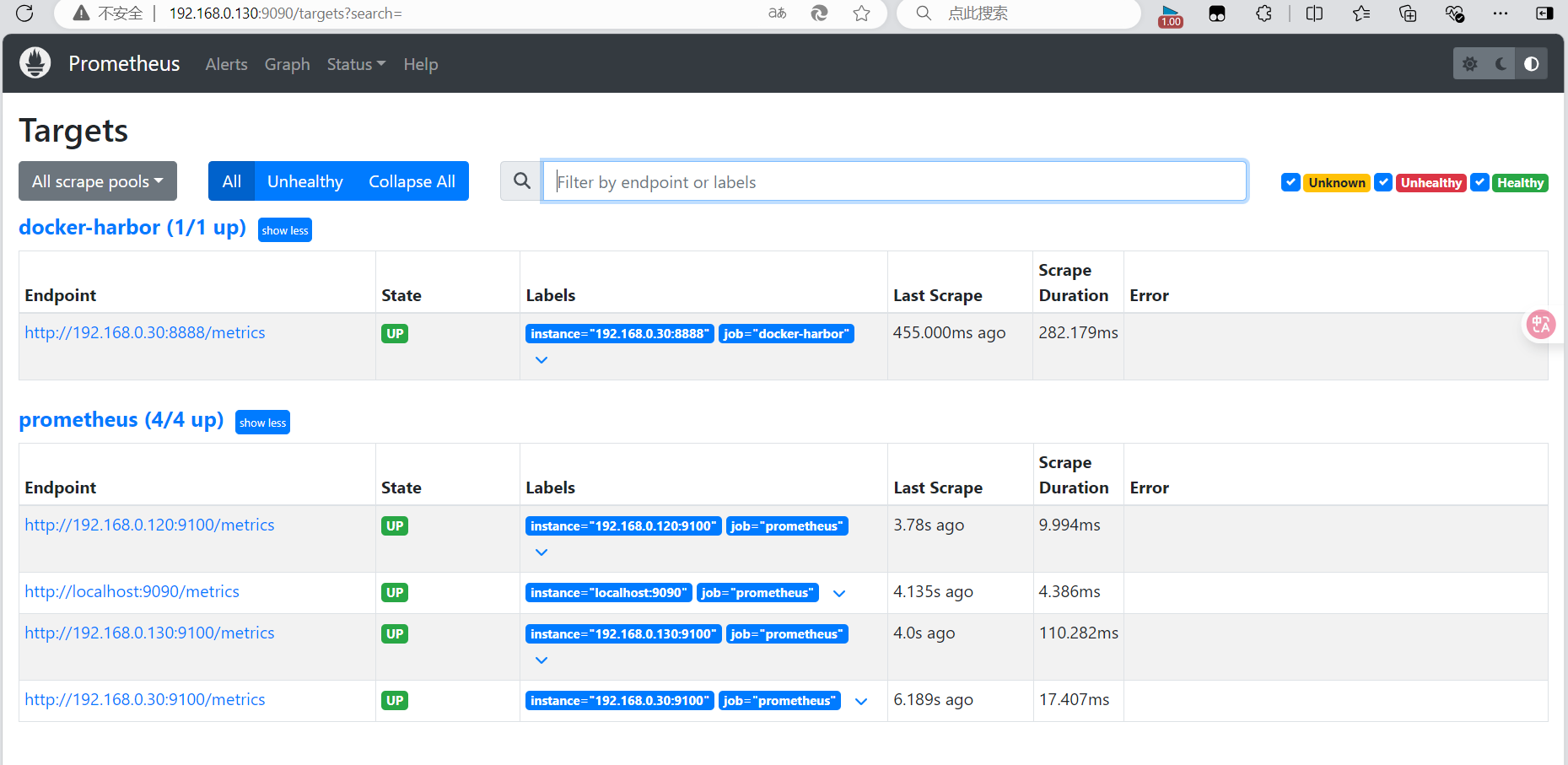Click the 17.407ms scrape duration value
This screenshot has width=1568, height=765.
pyautogui.click(x=1075, y=699)
